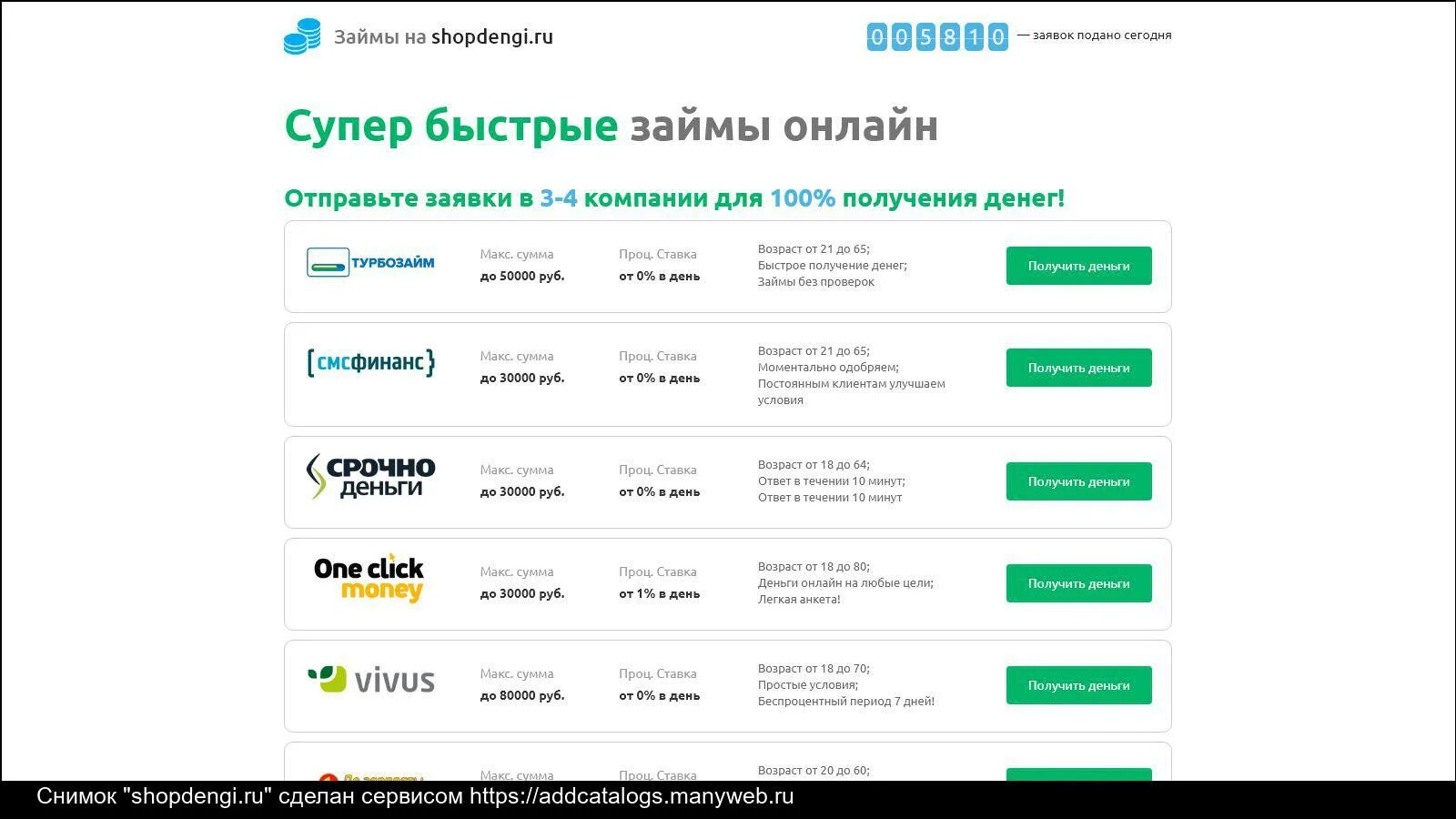Click 'Возраст от 18 до 70;' text
1456x819 pixels.
coord(814,669)
